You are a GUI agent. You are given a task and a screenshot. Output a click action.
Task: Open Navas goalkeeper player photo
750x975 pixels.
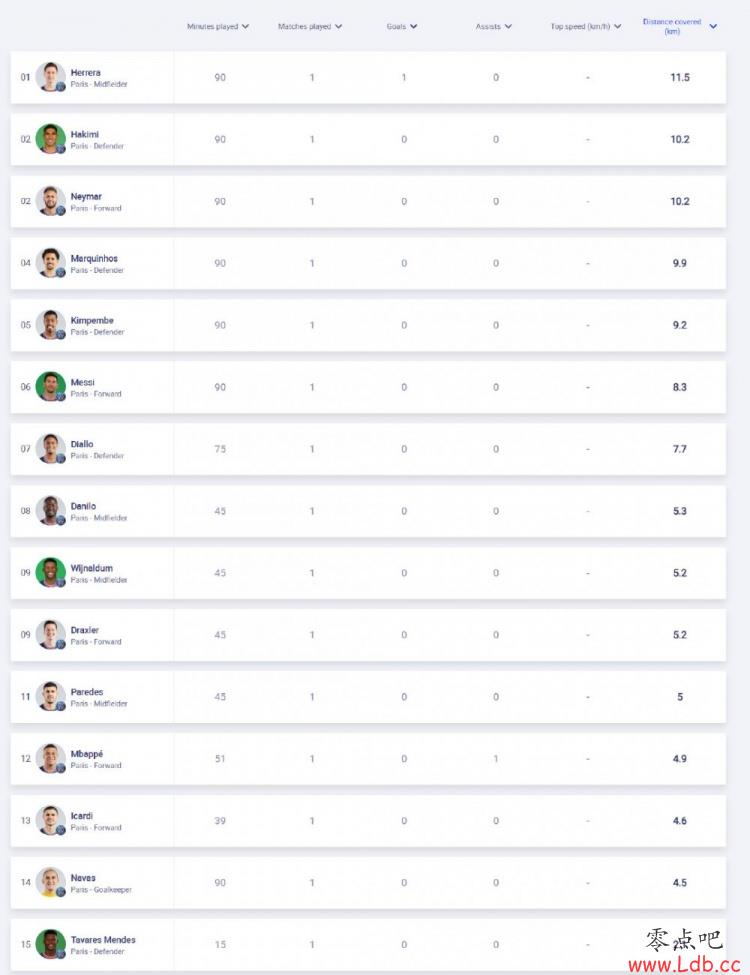pos(50,882)
